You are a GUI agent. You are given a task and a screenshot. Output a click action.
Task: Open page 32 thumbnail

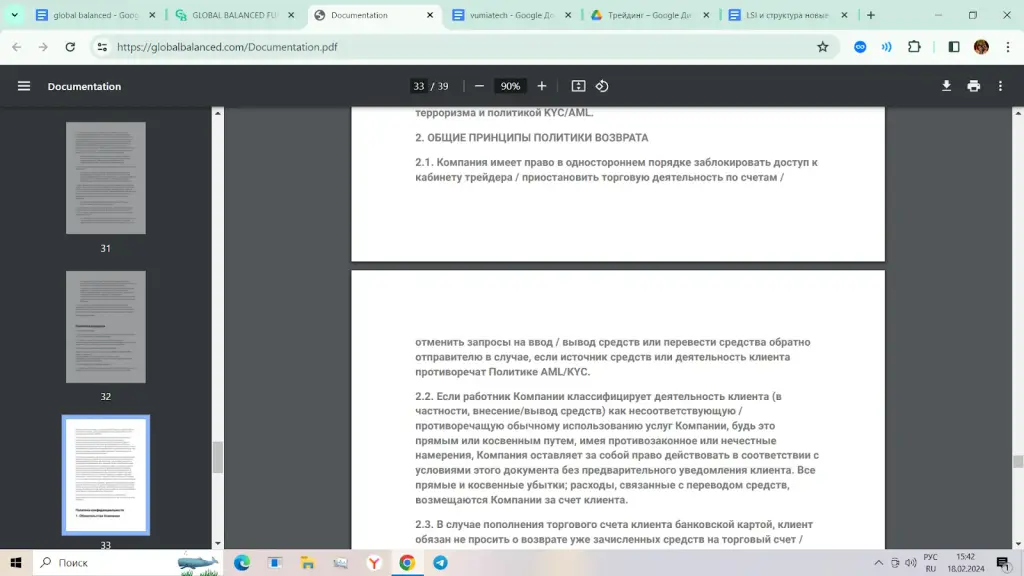coord(106,327)
